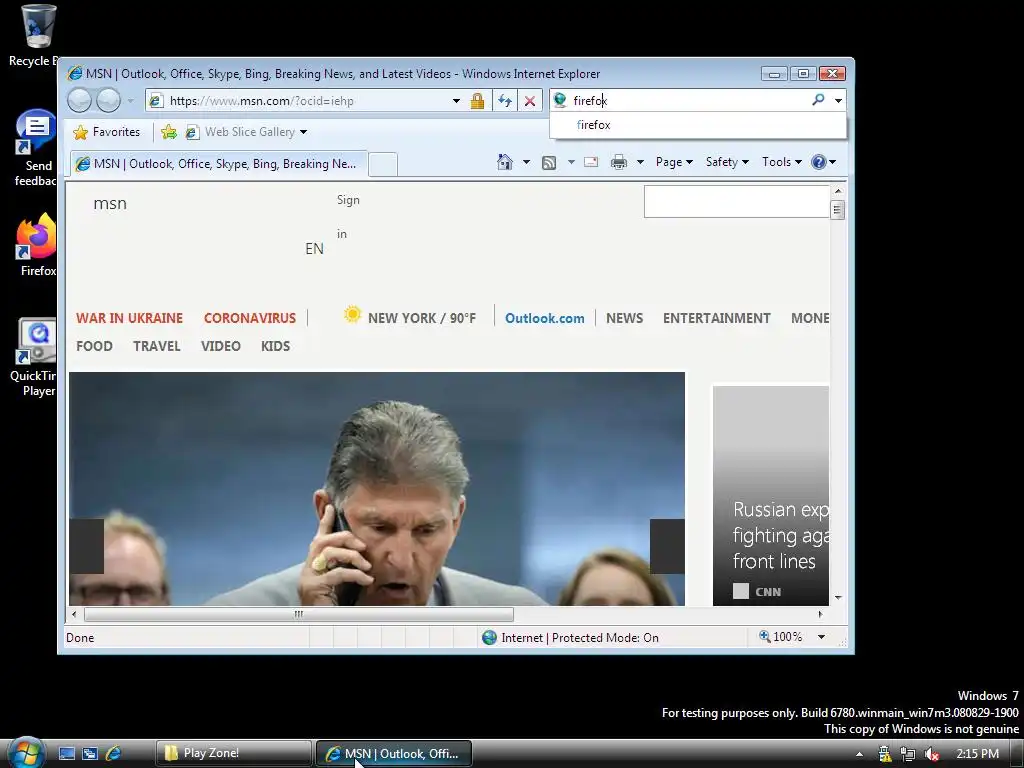Click the 100% zoom level button
The image size is (1024, 768).
tap(780, 637)
